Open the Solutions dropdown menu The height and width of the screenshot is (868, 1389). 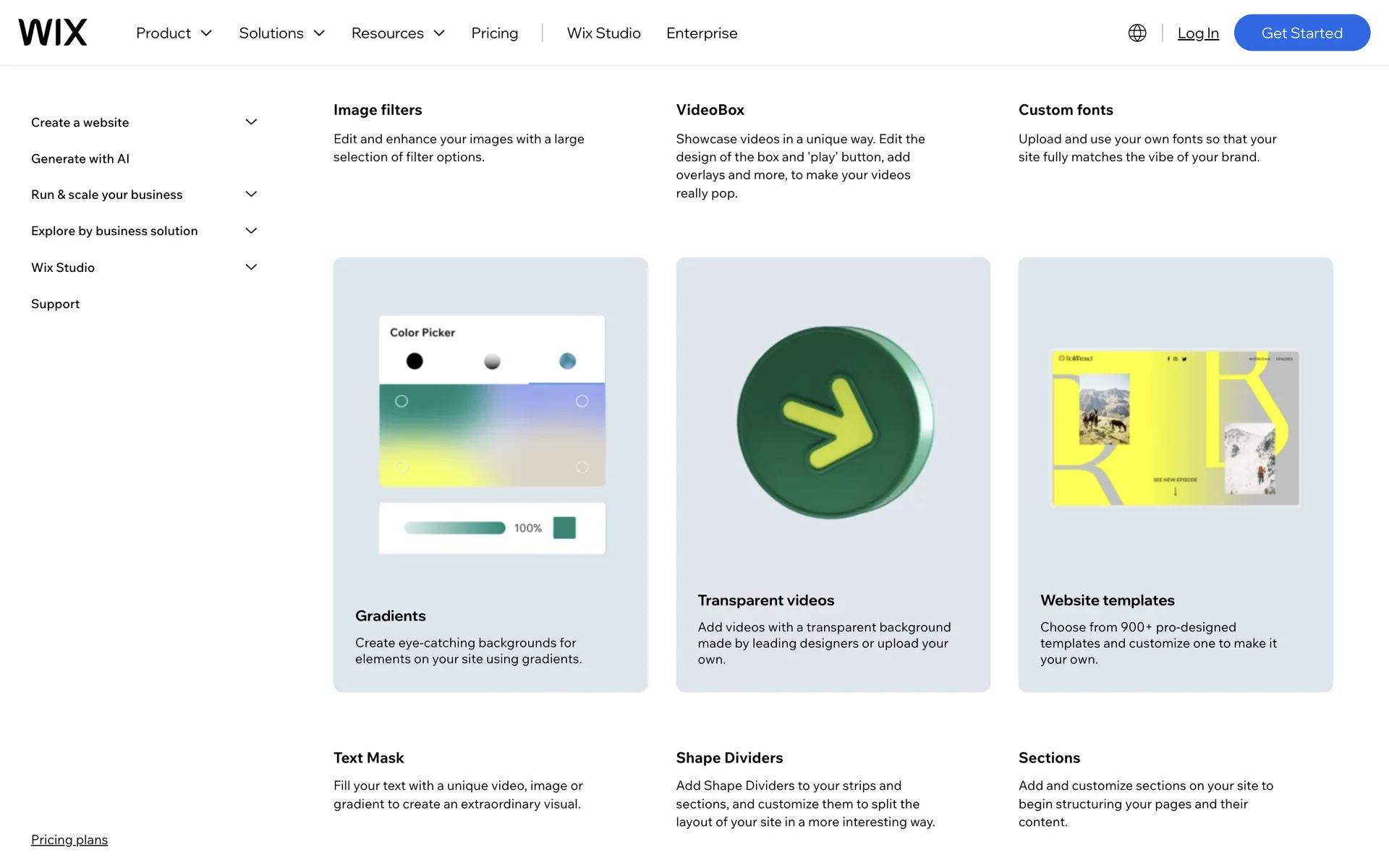281,33
